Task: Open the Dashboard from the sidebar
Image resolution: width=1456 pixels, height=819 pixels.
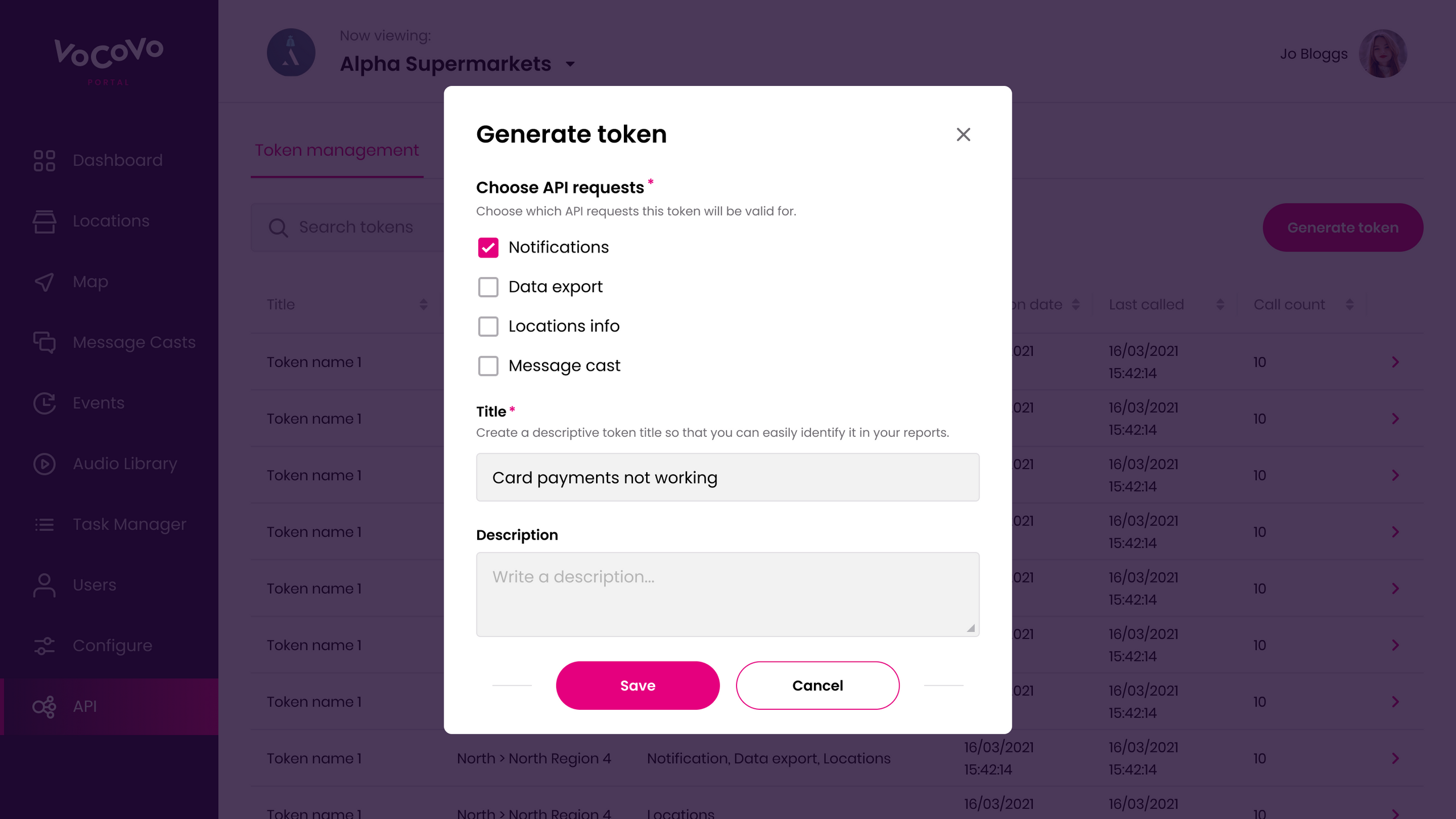Action: (117, 160)
